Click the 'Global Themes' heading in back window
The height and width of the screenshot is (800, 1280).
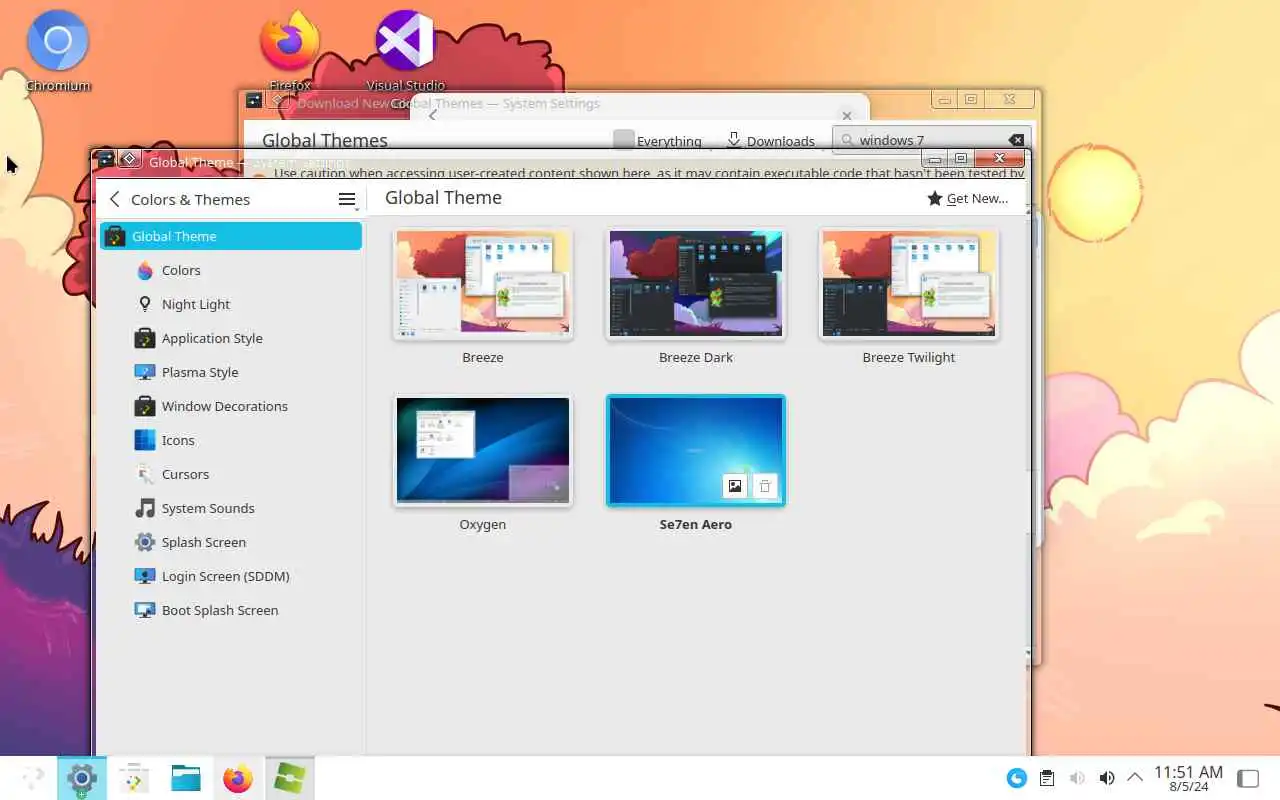[325, 140]
